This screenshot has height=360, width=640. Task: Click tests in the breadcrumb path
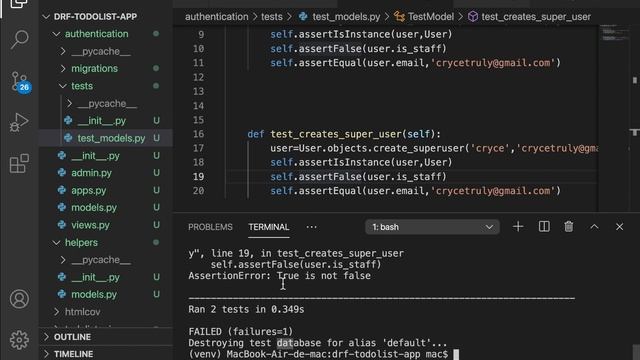coord(271,17)
